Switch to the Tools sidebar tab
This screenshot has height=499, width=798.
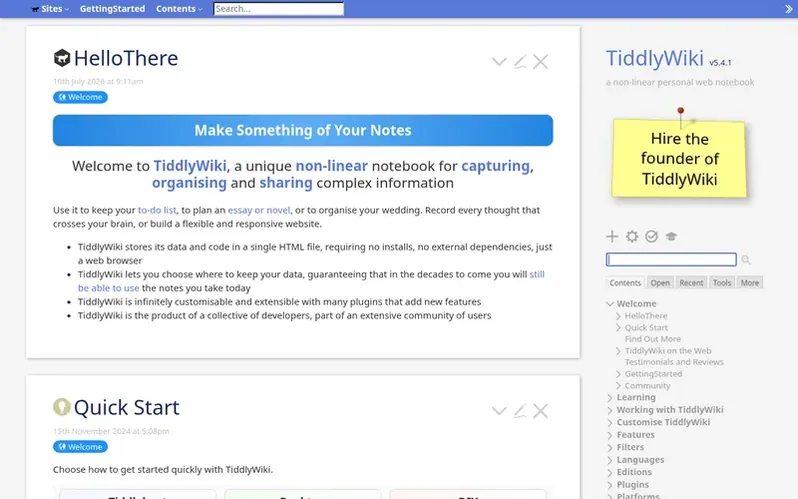tap(722, 283)
